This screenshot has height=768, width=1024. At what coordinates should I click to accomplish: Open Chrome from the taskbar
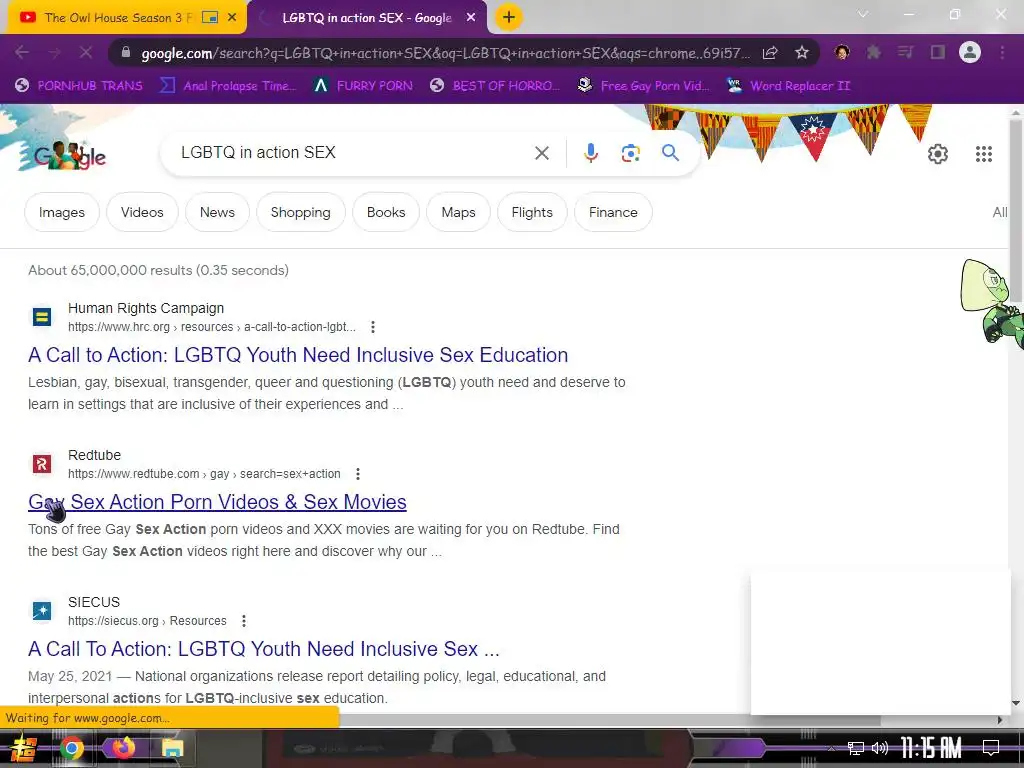[72, 748]
